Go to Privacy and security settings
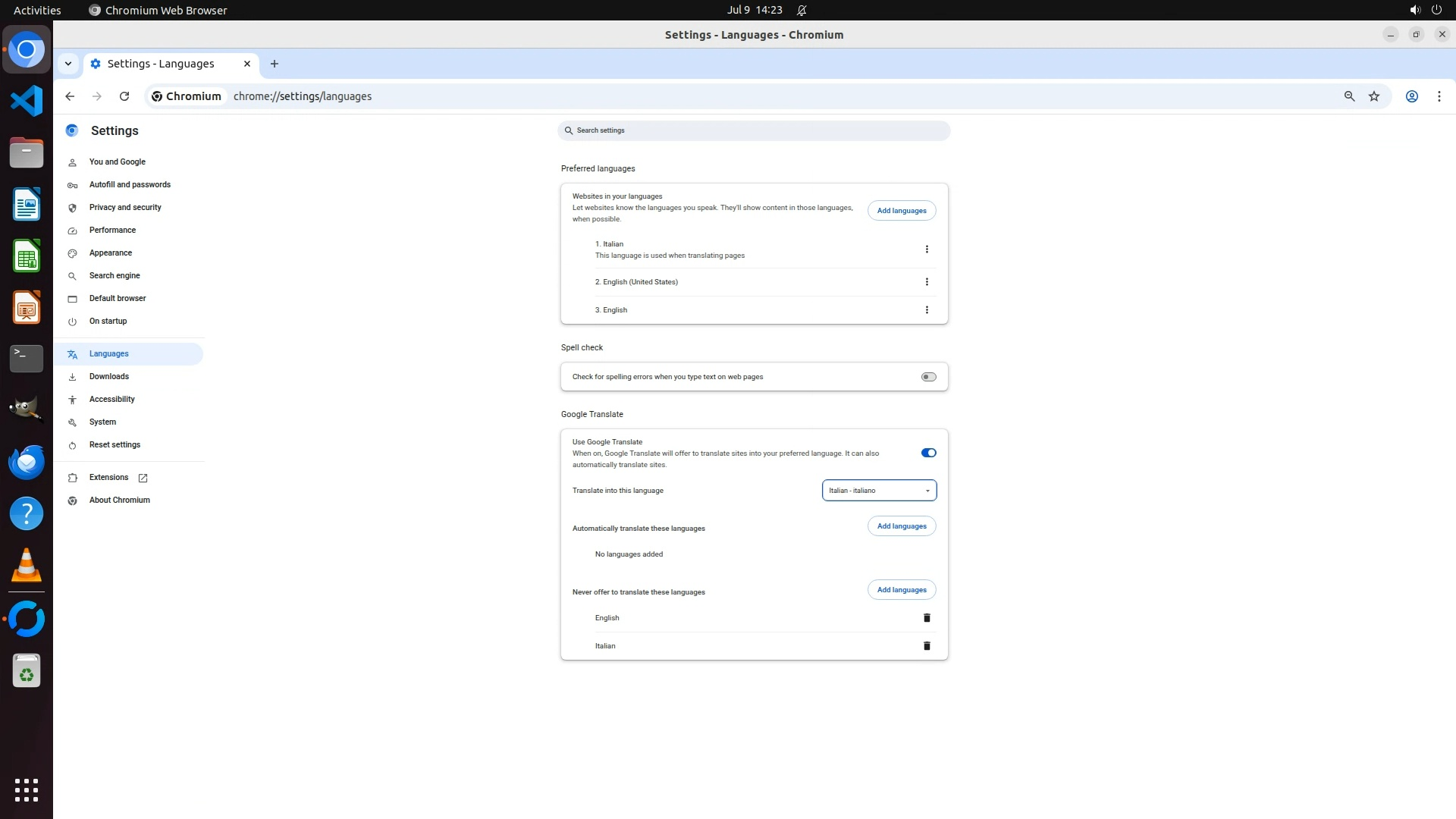1456x819 pixels. pos(125,207)
